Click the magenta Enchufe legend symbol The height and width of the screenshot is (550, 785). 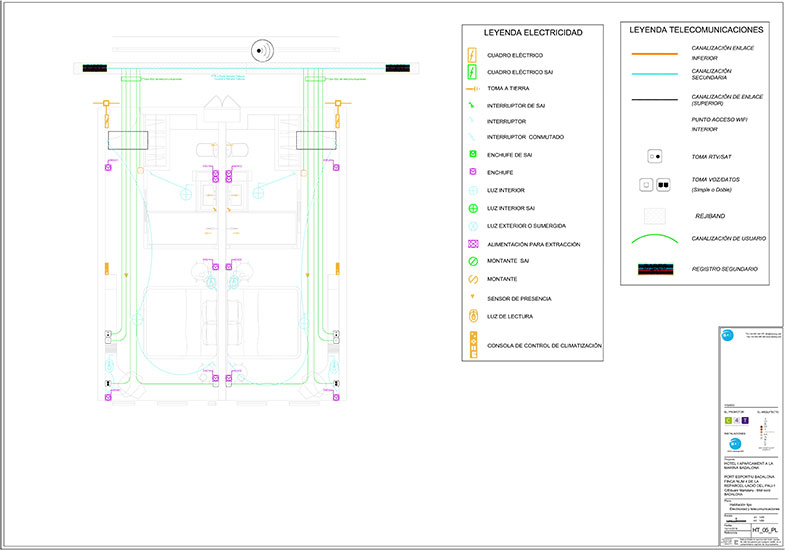[x=471, y=172]
